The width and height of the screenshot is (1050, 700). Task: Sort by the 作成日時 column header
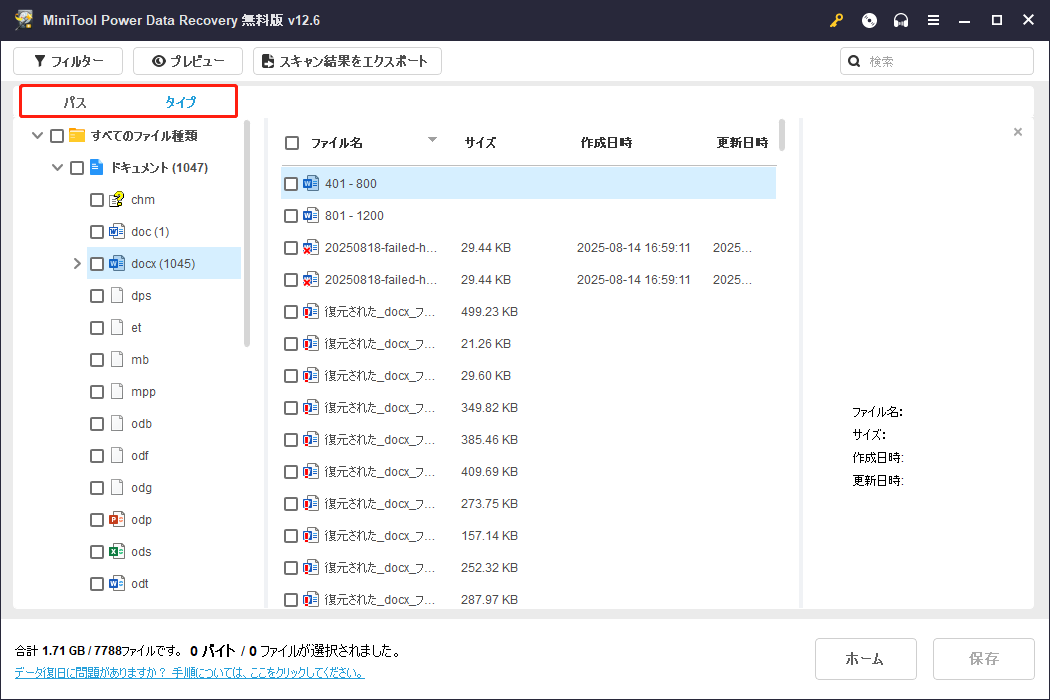(606, 143)
